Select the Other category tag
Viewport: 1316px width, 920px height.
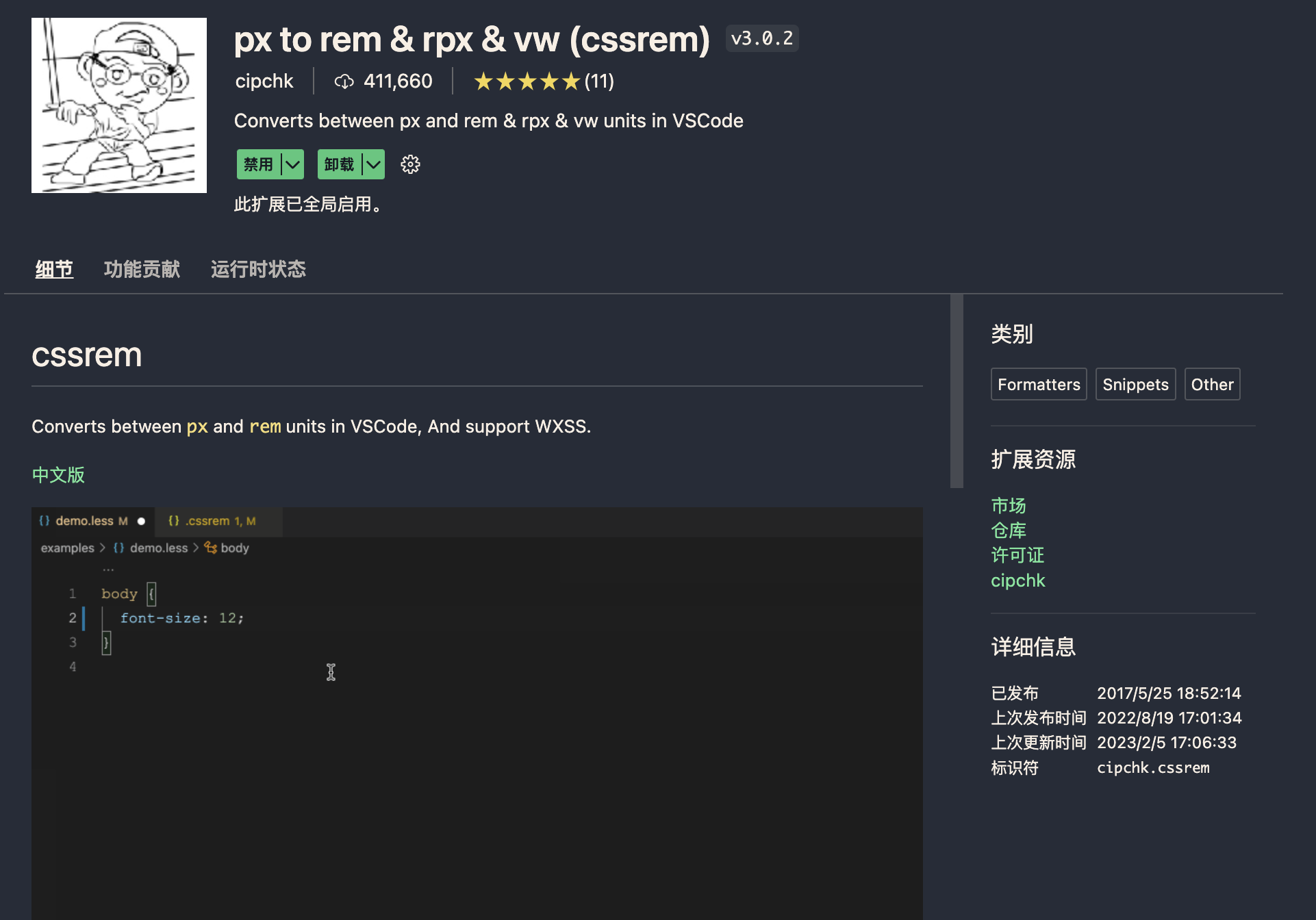coord(1211,384)
